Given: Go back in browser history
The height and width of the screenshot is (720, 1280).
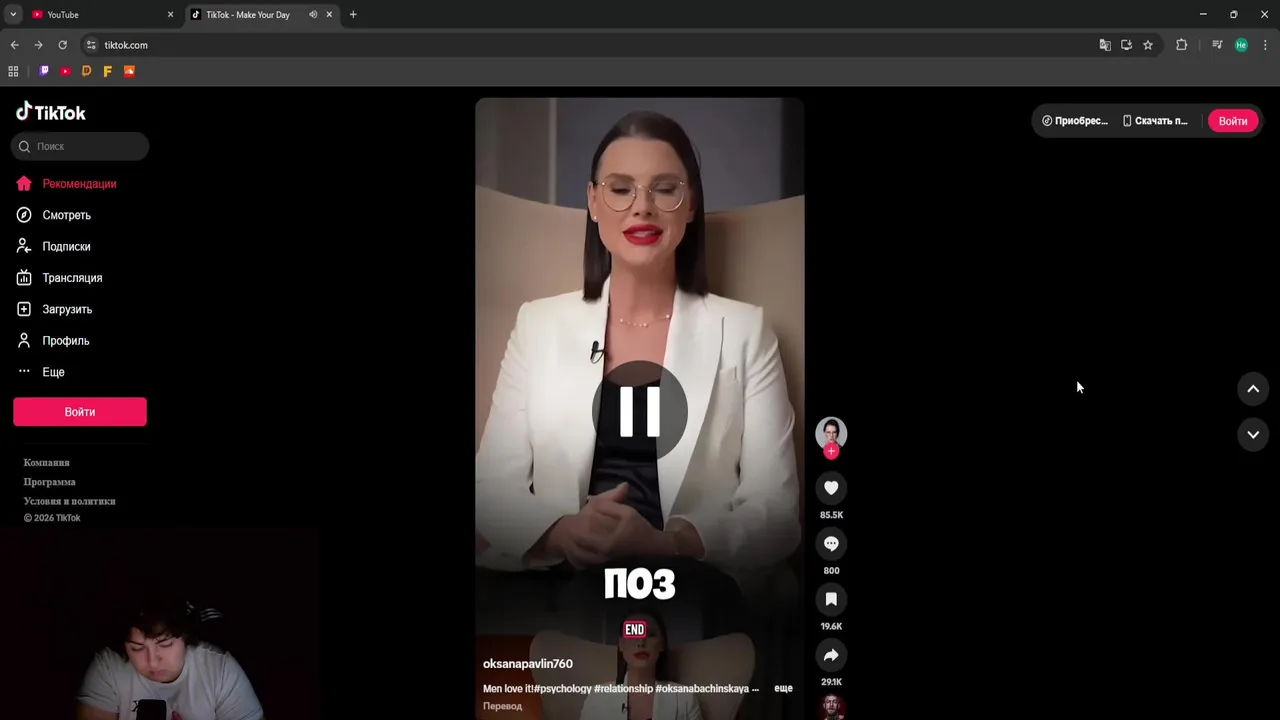Looking at the screenshot, I should (15, 45).
